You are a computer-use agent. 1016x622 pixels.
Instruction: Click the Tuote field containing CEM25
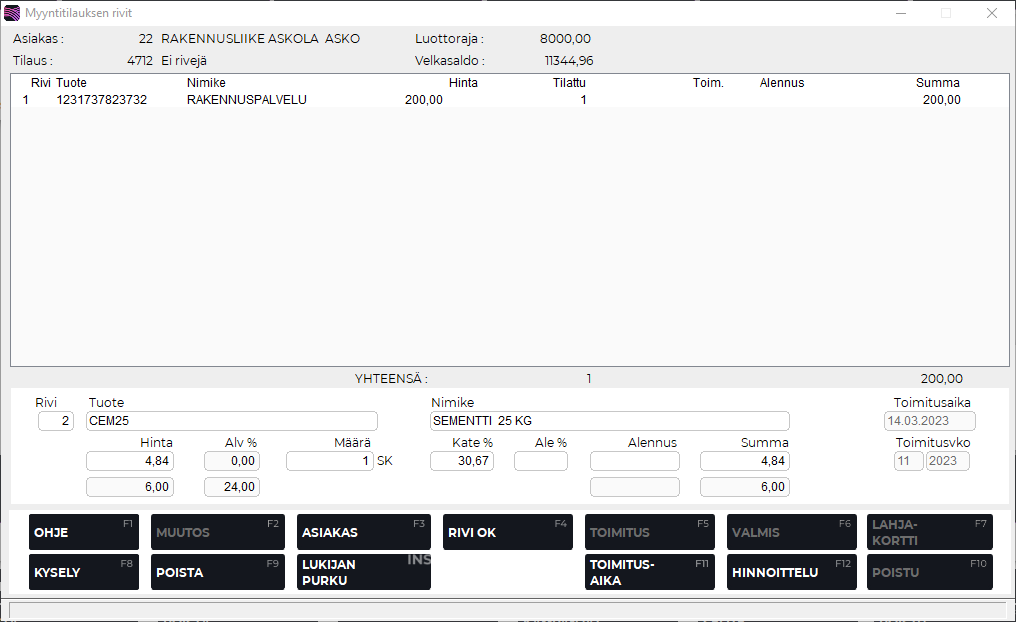[x=232, y=421]
